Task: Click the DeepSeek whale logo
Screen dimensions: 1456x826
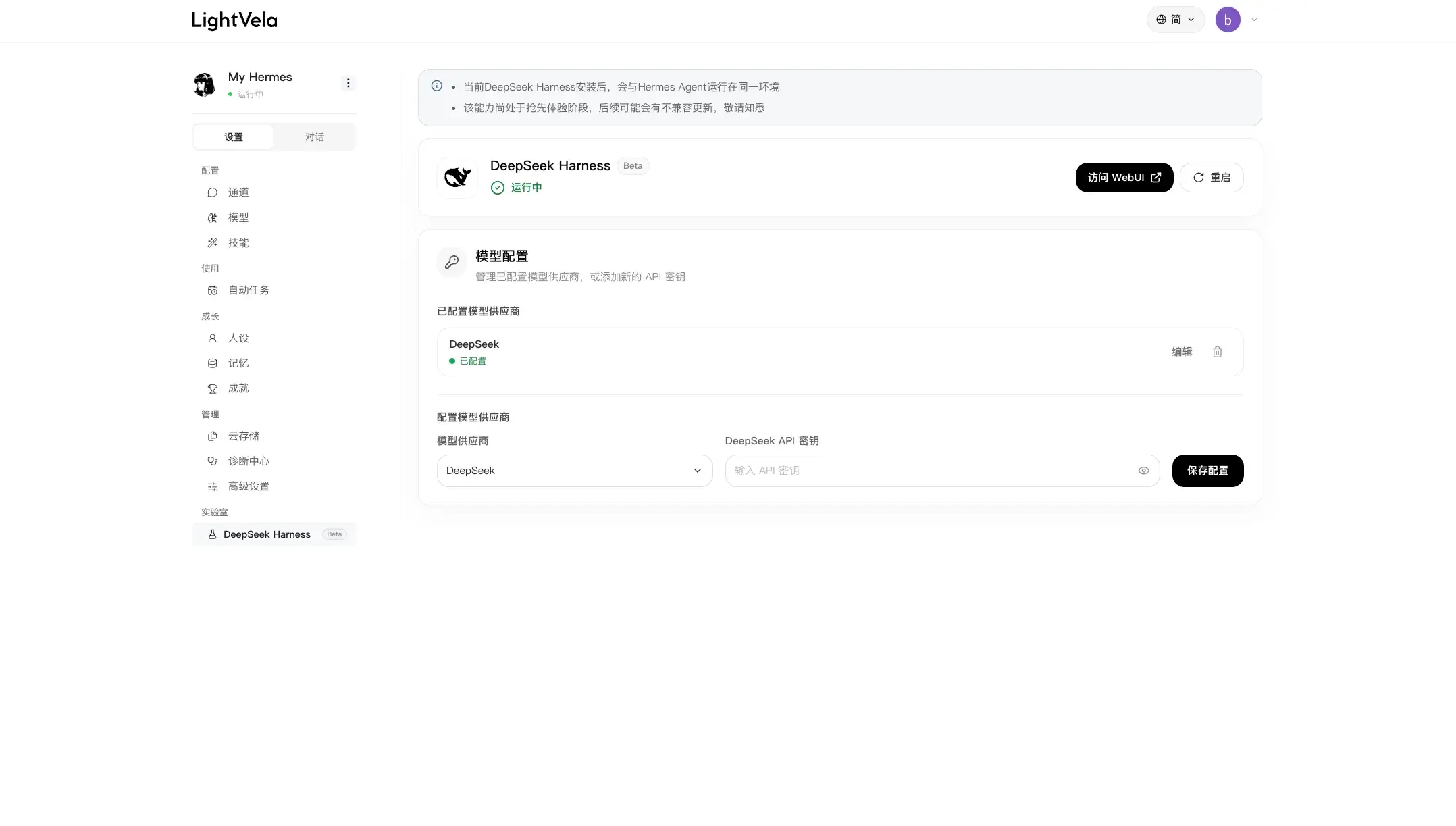Action: [x=458, y=178]
